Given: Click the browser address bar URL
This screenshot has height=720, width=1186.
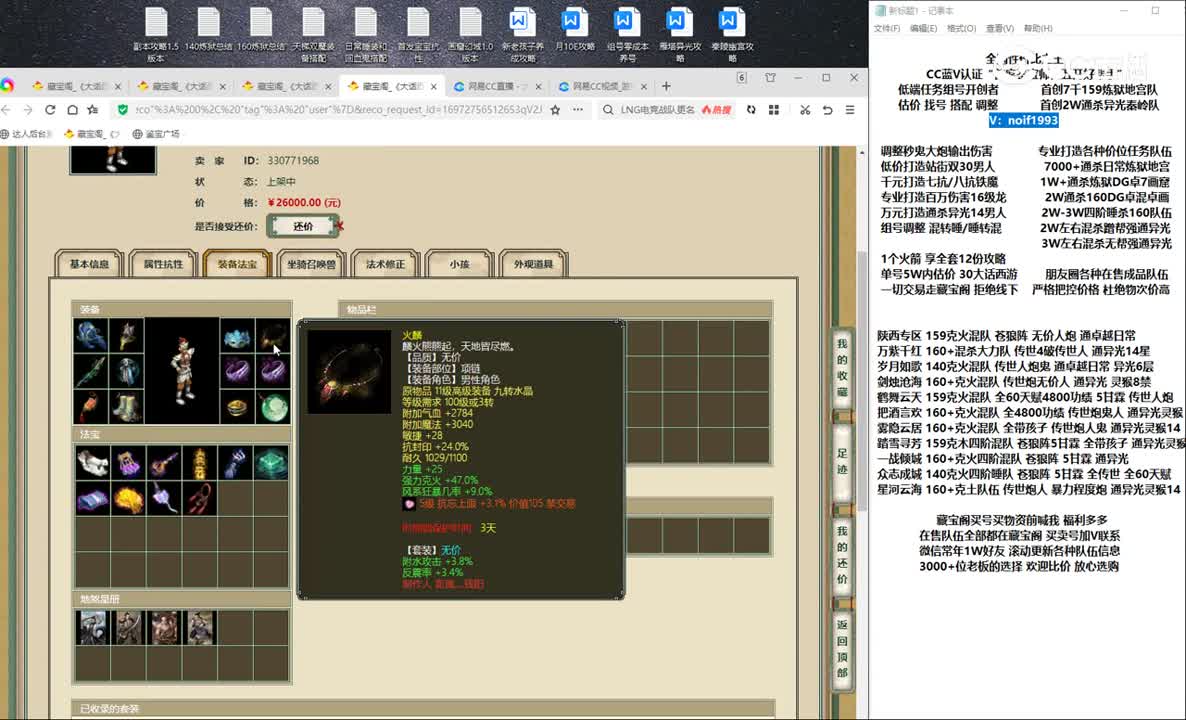Looking at the screenshot, I should coord(339,110).
